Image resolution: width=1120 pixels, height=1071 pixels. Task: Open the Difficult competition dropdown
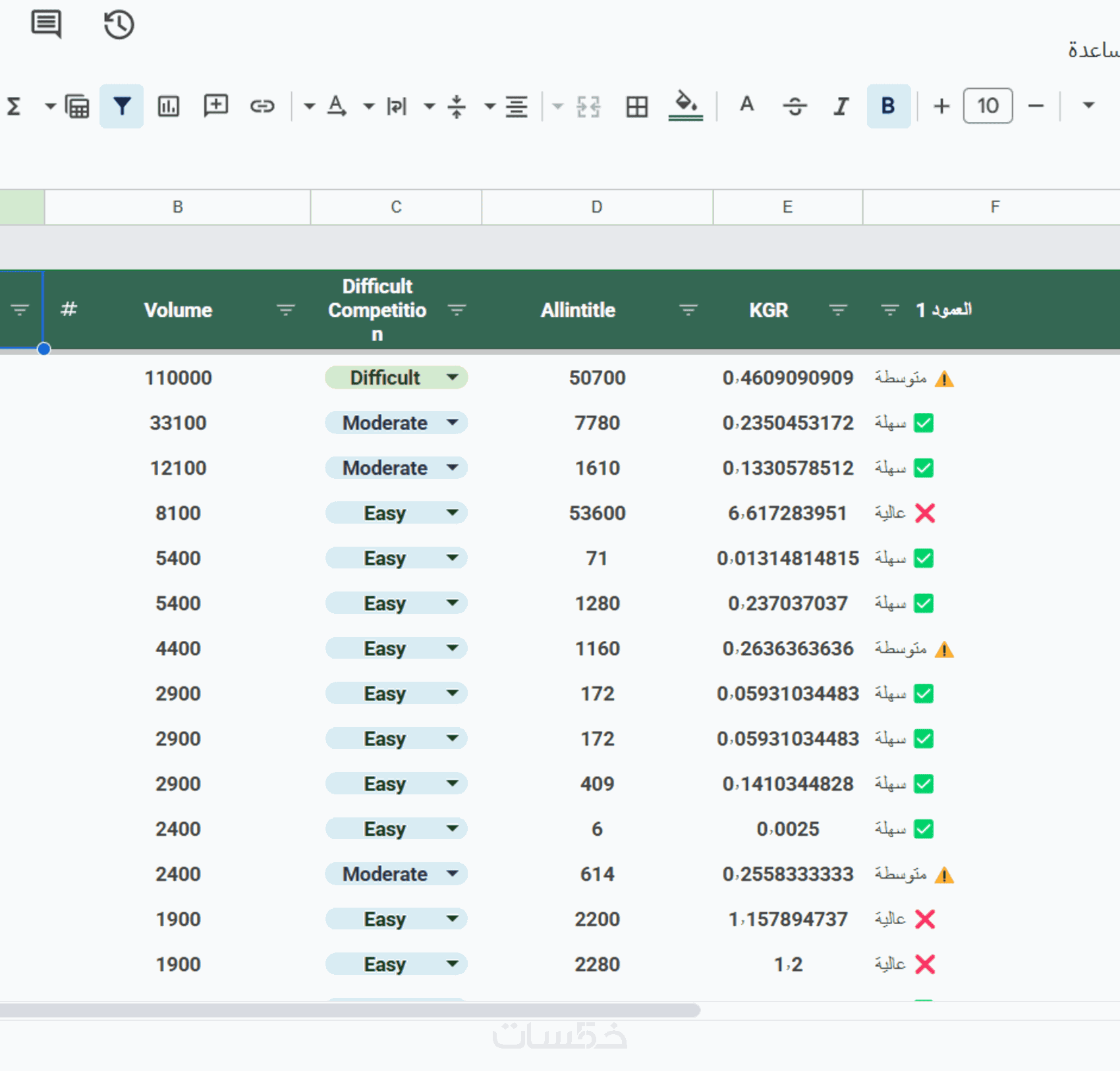coord(452,377)
